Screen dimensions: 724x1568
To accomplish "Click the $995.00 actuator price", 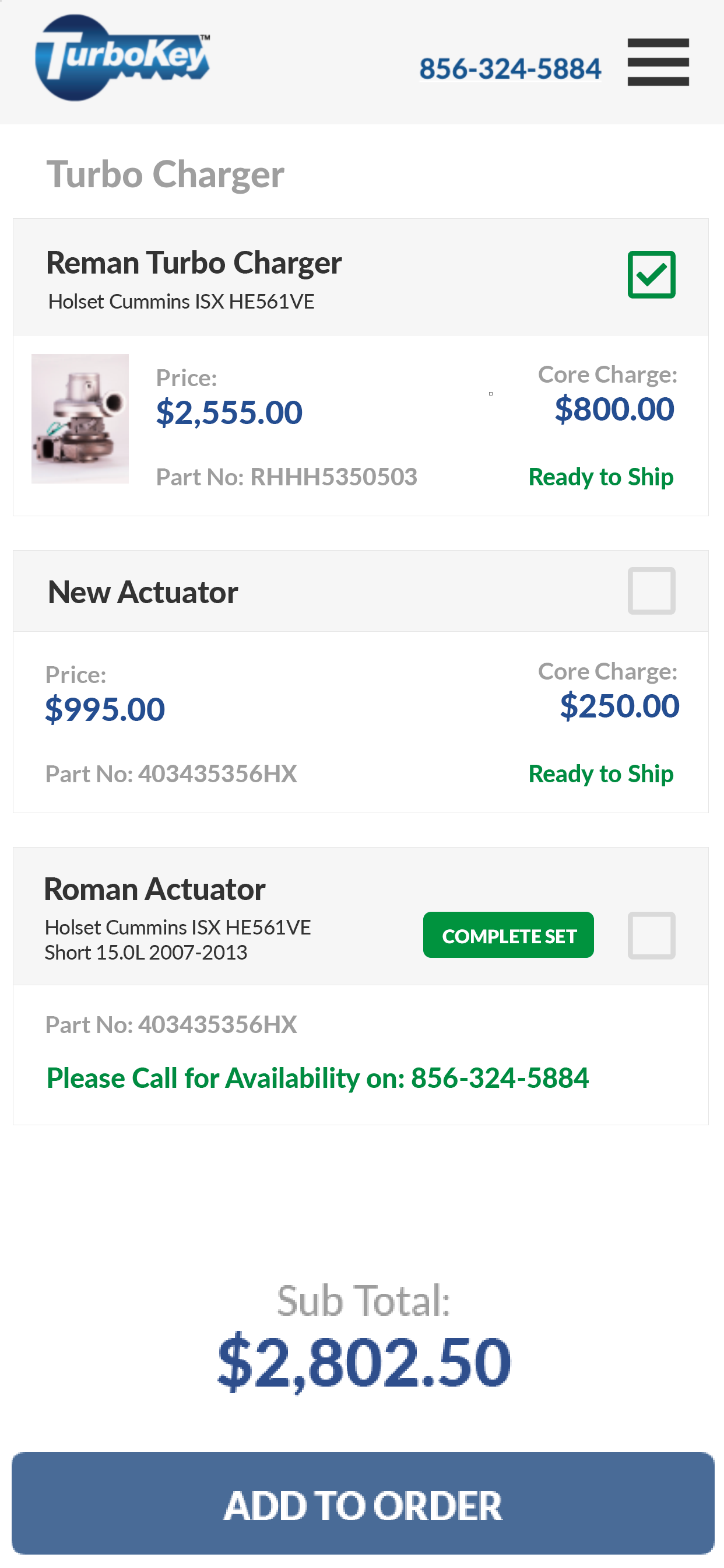I will (105, 709).
